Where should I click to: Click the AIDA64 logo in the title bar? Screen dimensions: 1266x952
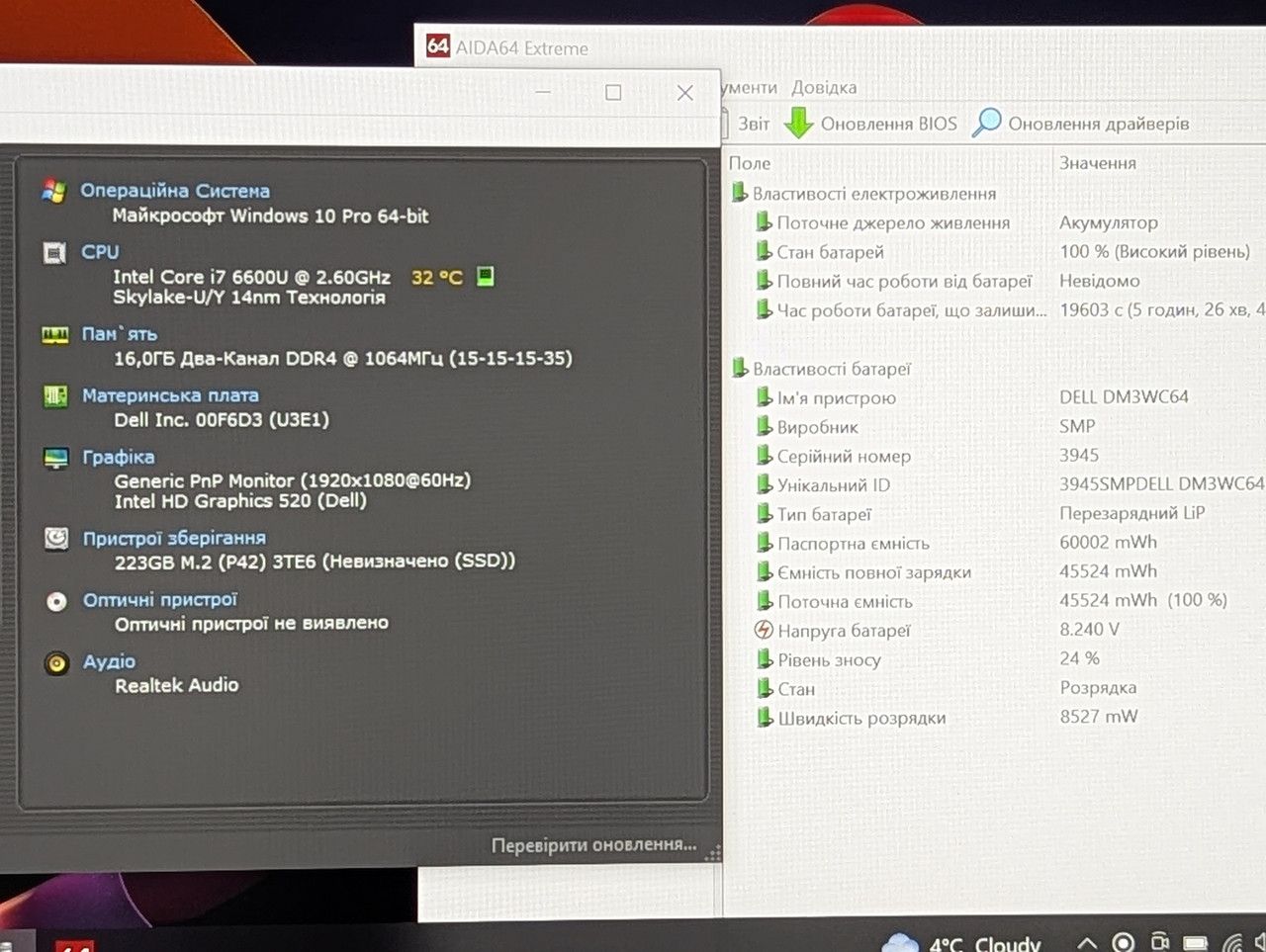(x=438, y=45)
